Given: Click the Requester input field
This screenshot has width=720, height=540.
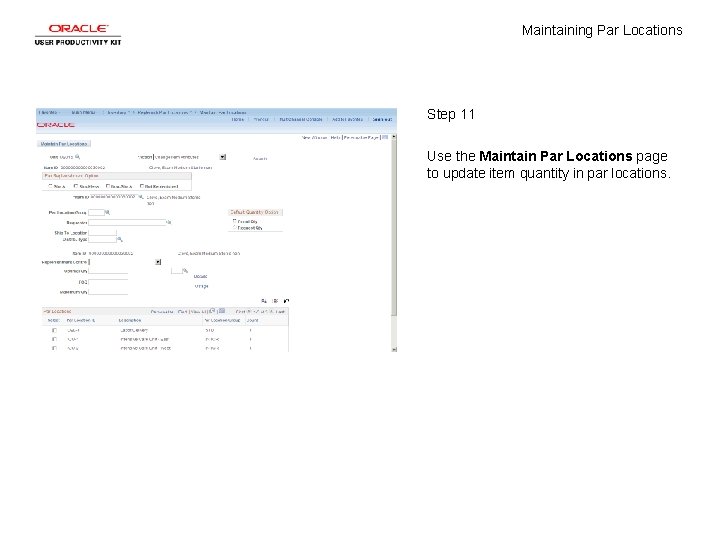Looking at the screenshot, I should pyautogui.click(x=127, y=222).
